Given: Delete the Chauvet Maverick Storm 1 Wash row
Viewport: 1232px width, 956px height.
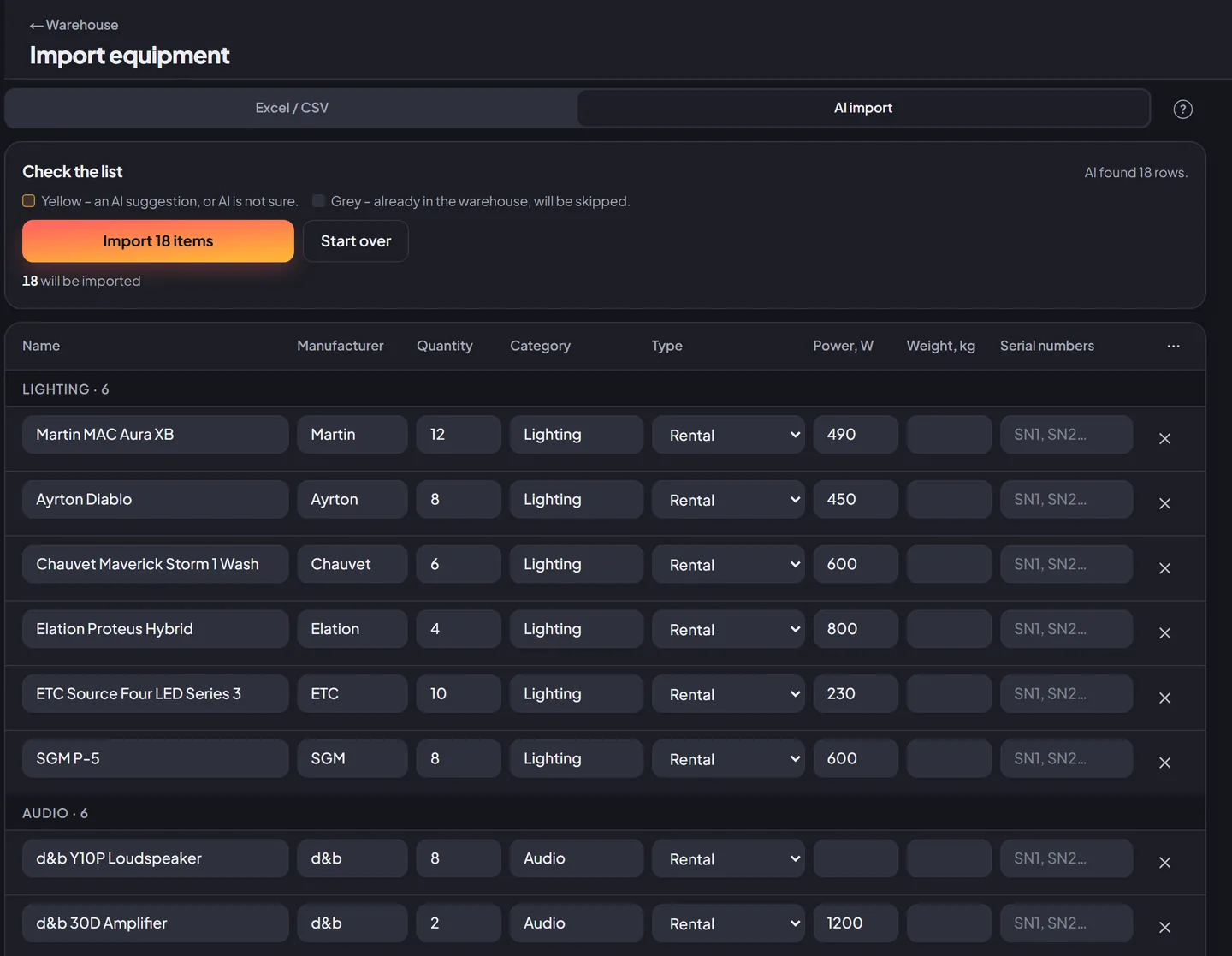Looking at the screenshot, I should [x=1164, y=568].
